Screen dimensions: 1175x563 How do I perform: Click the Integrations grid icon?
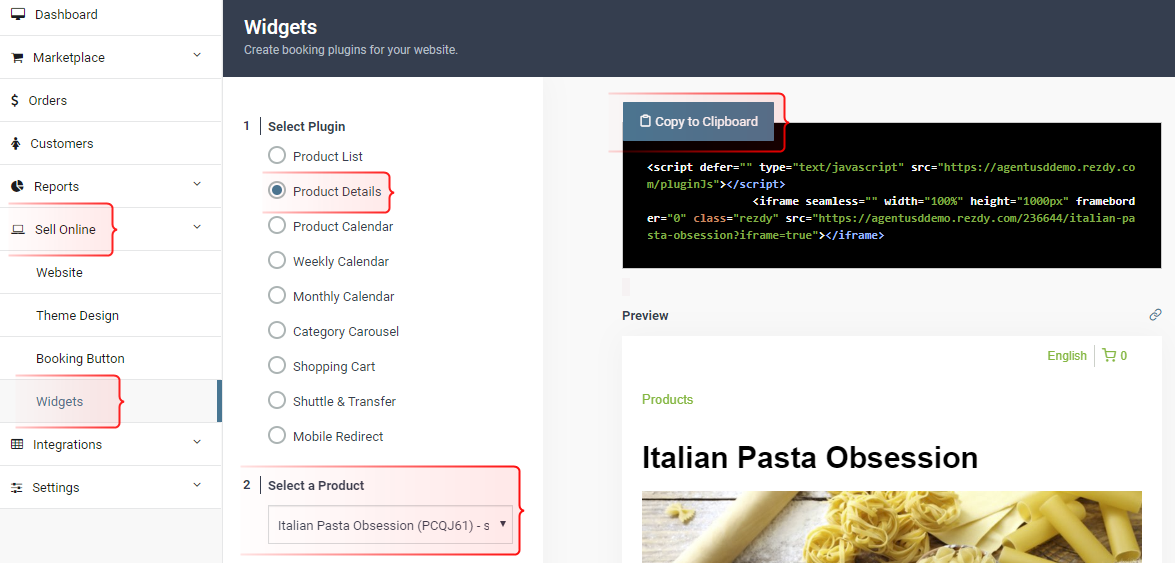(17, 444)
